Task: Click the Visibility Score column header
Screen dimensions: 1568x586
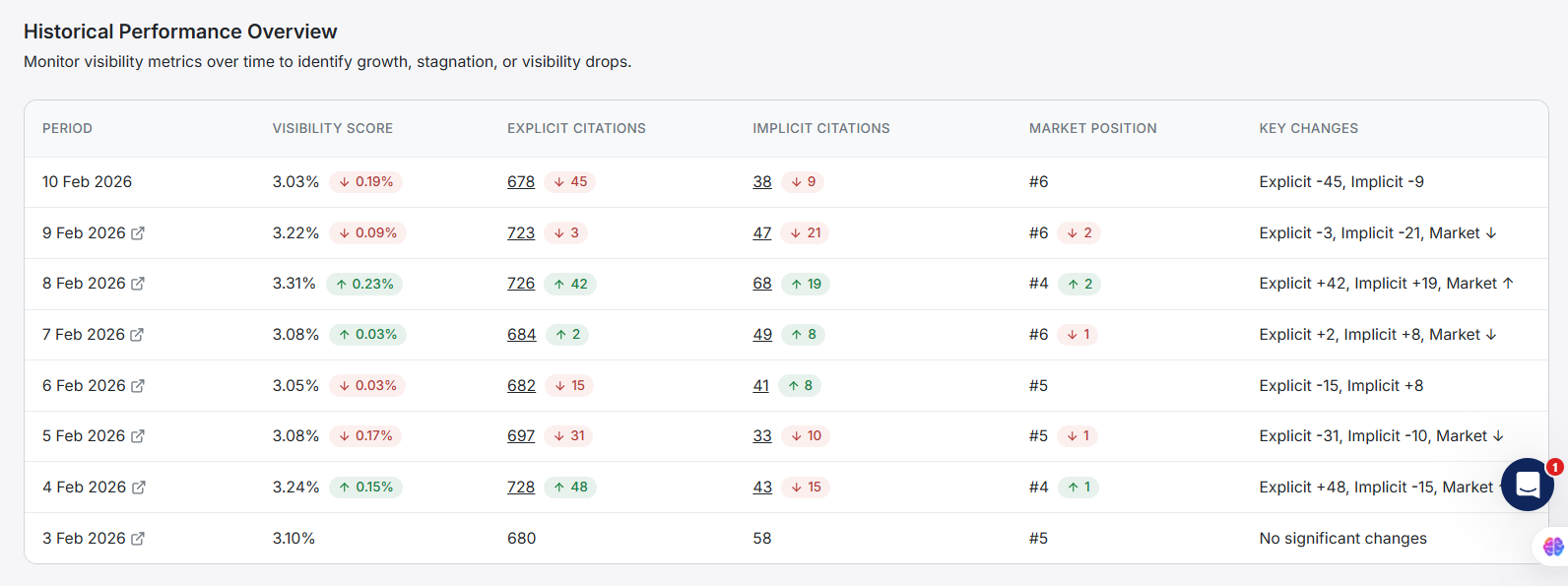Action: click(x=333, y=129)
